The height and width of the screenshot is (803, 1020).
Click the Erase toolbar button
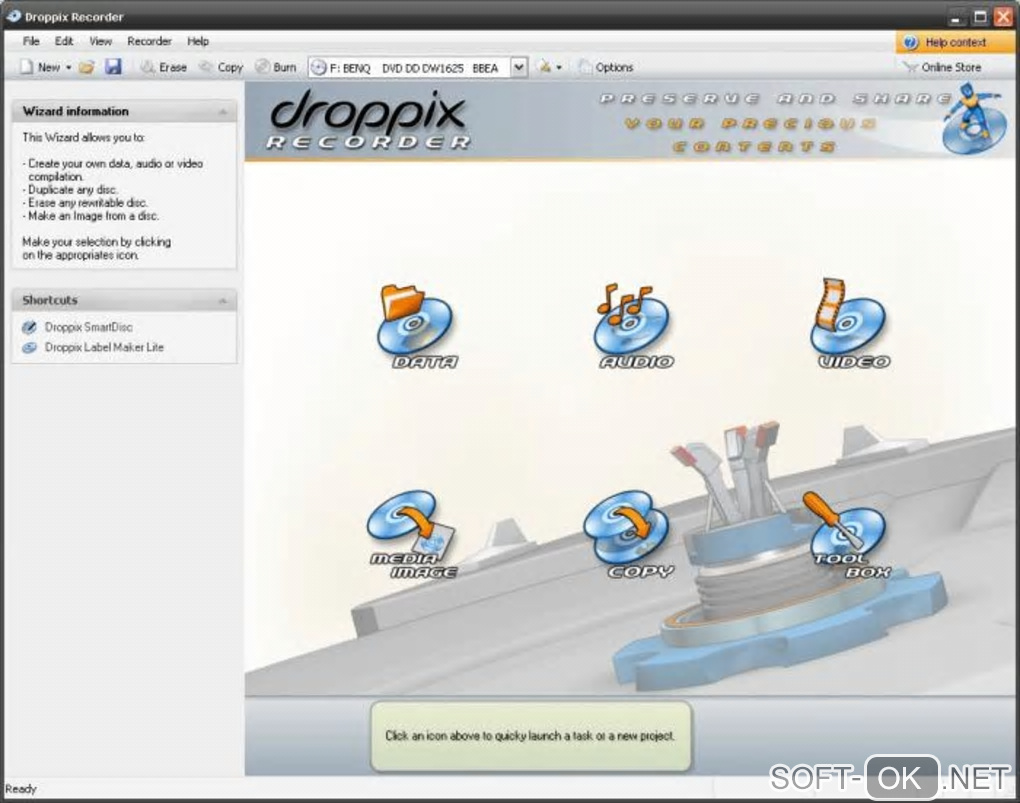pos(164,67)
